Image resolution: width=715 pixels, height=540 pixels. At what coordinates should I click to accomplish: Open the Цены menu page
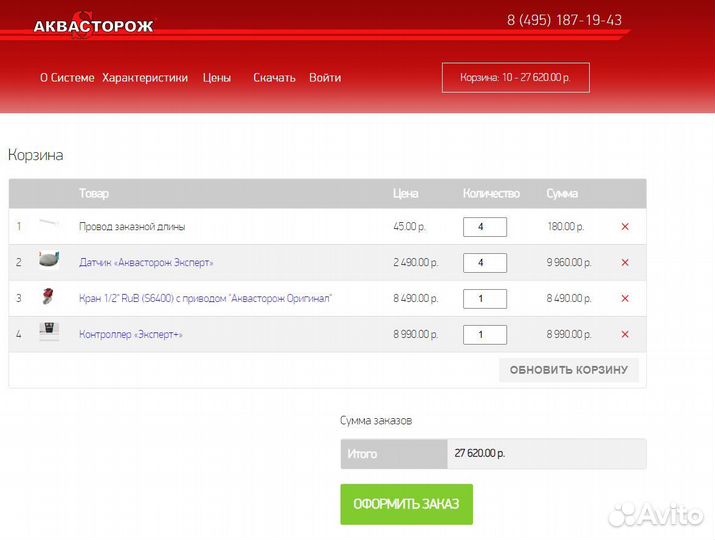(217, 78)
